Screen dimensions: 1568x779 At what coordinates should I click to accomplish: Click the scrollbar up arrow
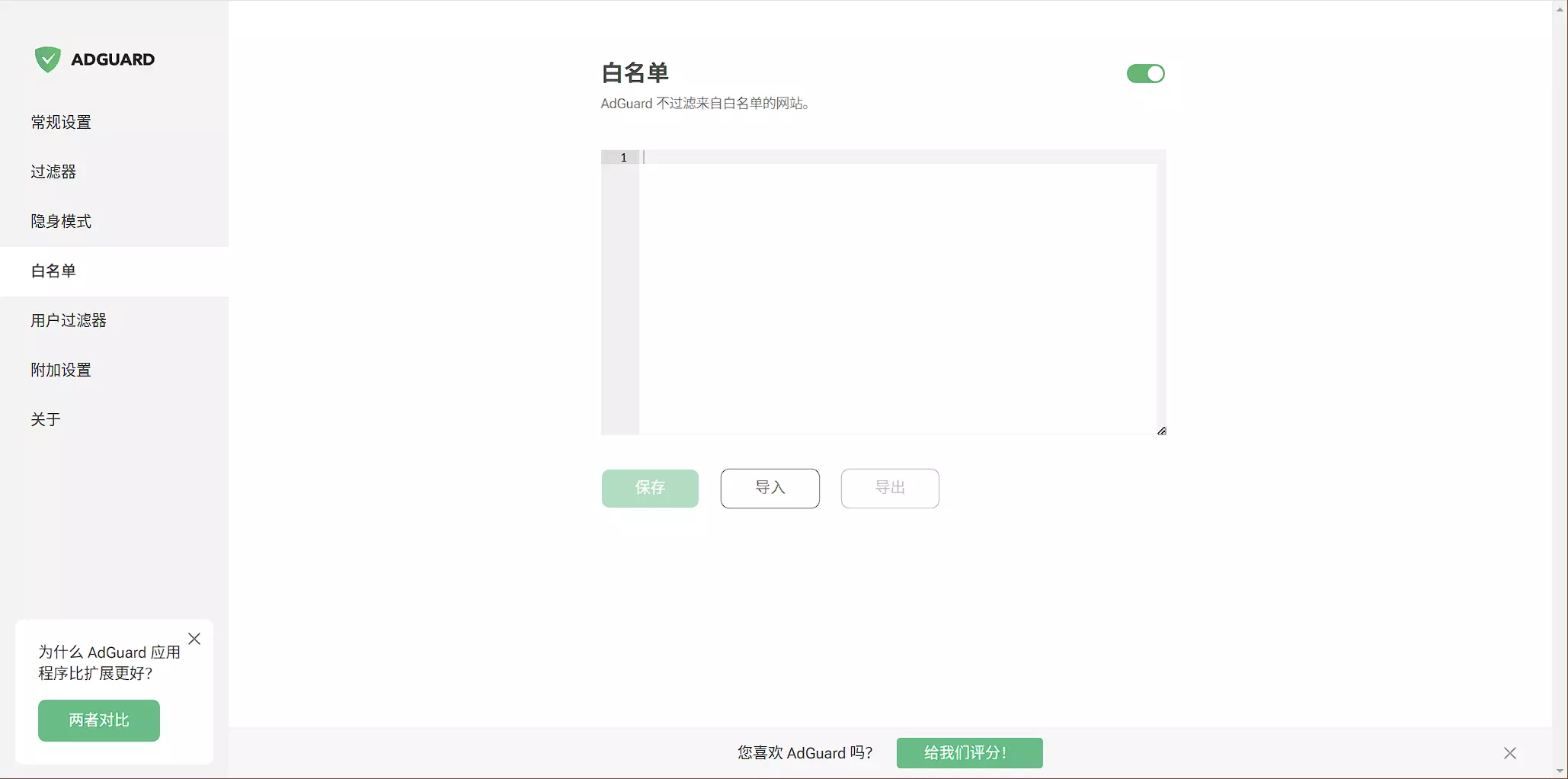1560,9
